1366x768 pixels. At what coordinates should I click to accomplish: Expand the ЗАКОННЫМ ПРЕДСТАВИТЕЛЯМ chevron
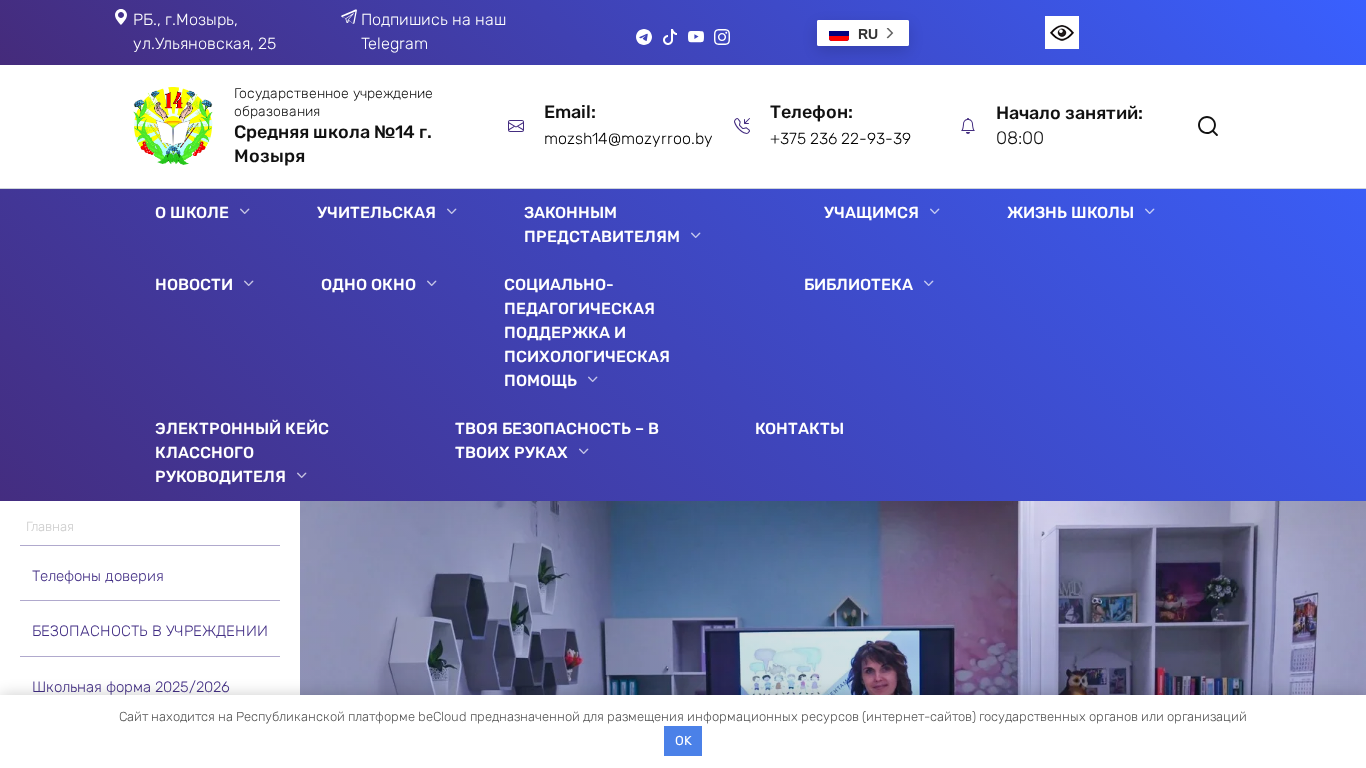696,235
